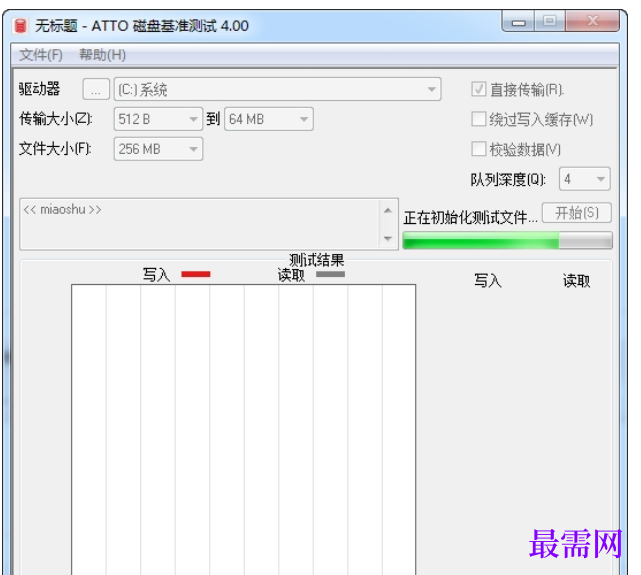641x575 pixels.
Task: Open the 256 MB file size dropdown
Action: tap(158, 149)
